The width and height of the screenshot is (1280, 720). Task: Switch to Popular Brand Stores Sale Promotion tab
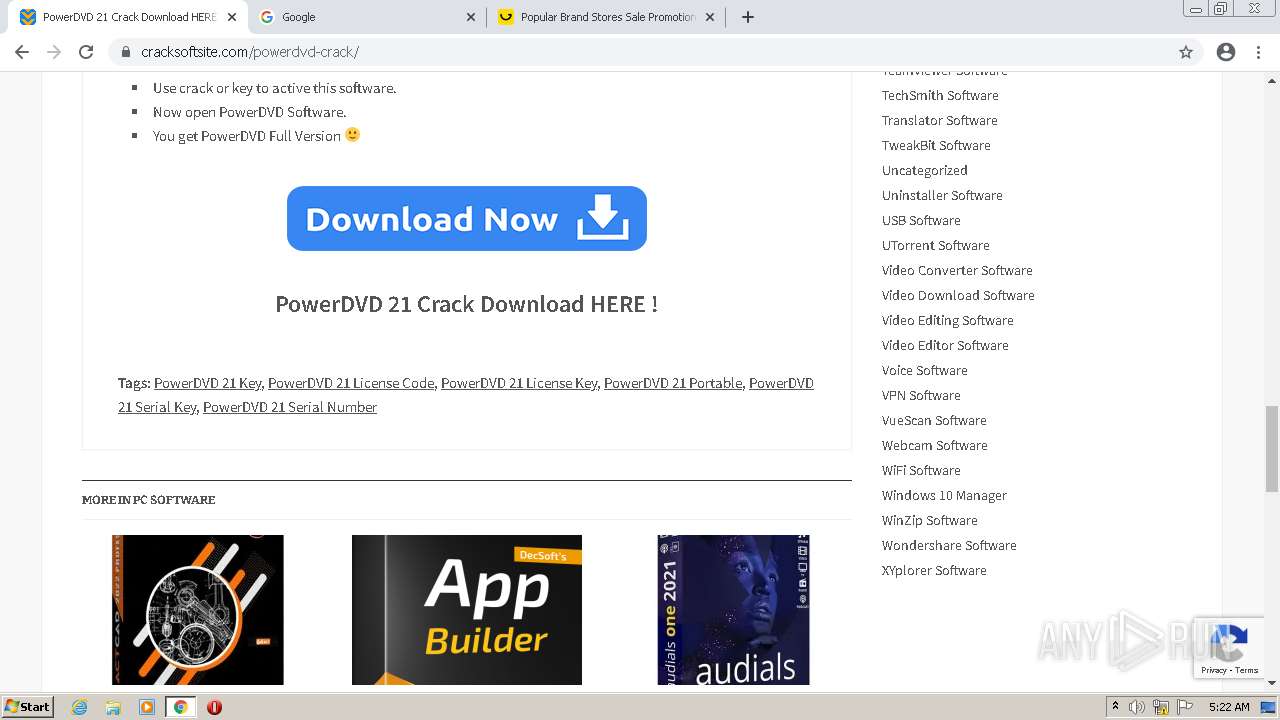pos(607,17)
